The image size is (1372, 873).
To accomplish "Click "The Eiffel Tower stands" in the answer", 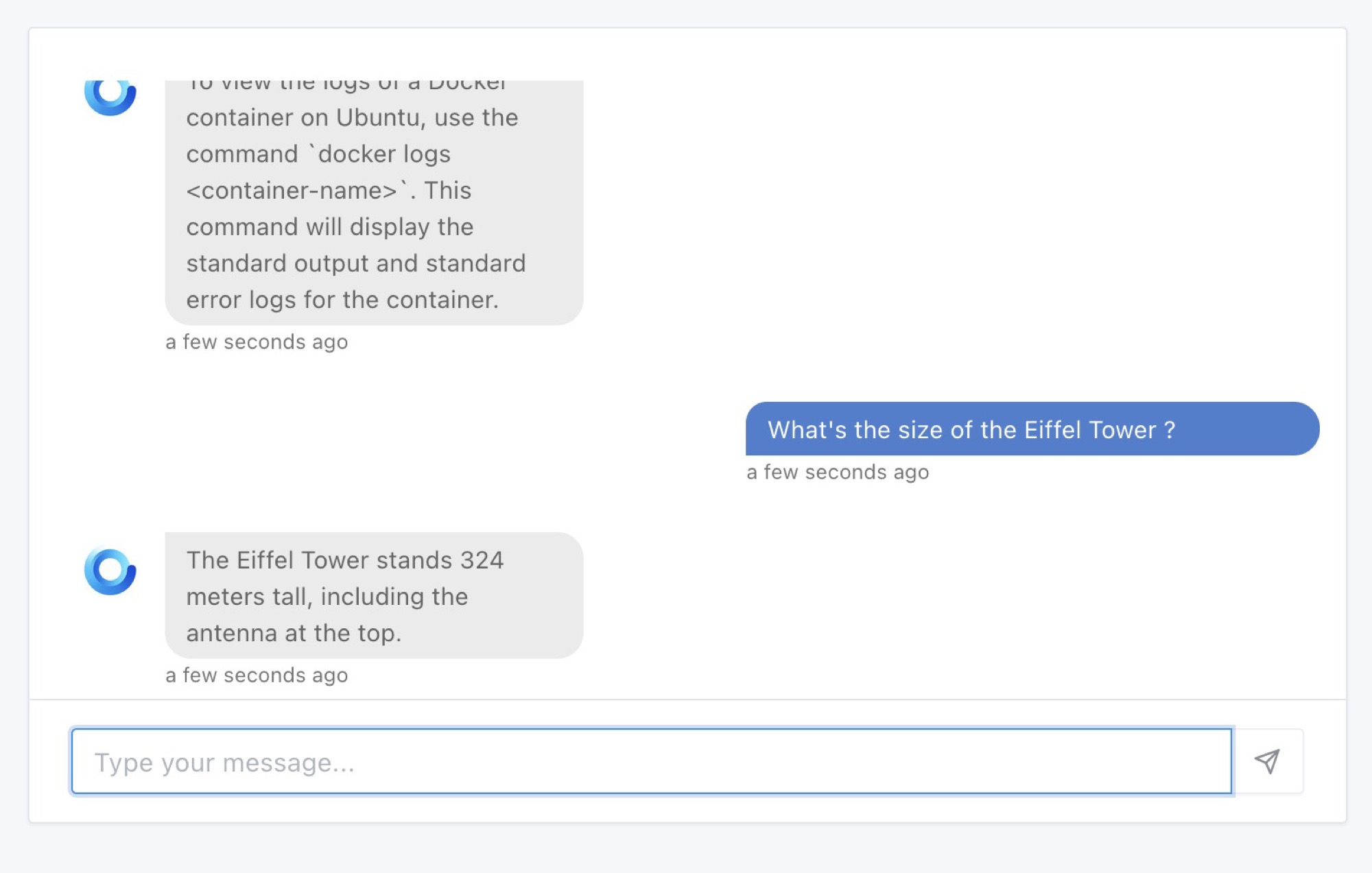I will (320, 560).
